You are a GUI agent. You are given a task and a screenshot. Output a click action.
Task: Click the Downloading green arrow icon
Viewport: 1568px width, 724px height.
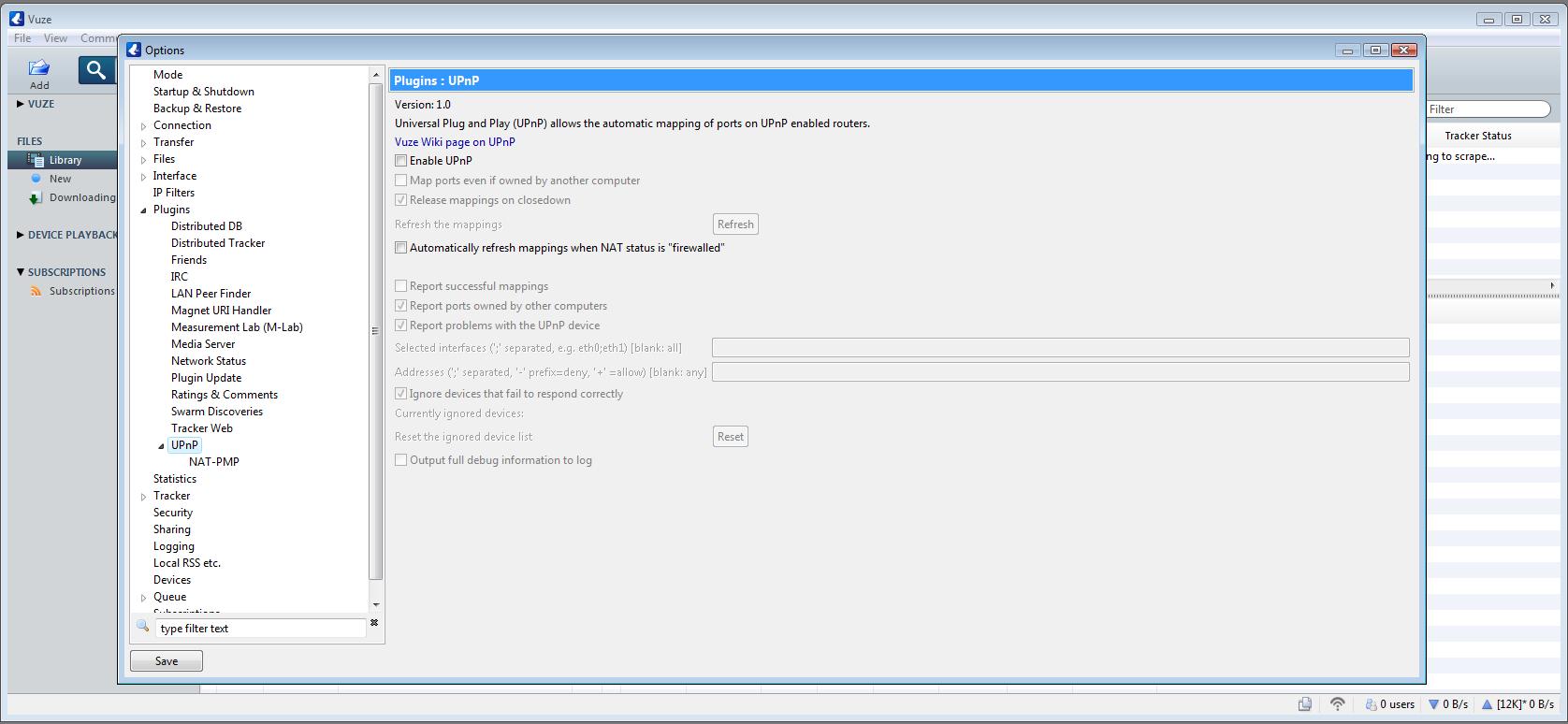(36, 197)
